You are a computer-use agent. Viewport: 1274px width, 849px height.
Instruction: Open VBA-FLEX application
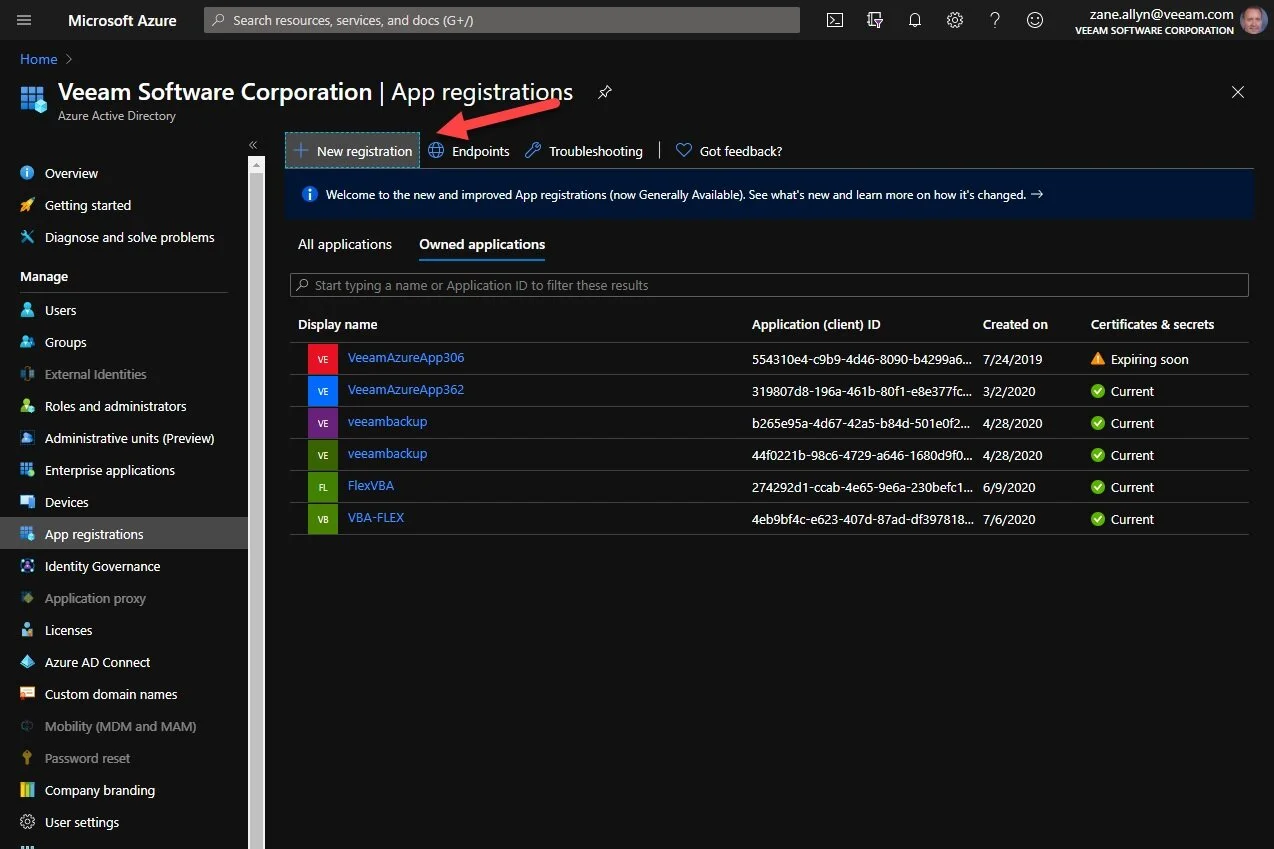click(376, 518)
